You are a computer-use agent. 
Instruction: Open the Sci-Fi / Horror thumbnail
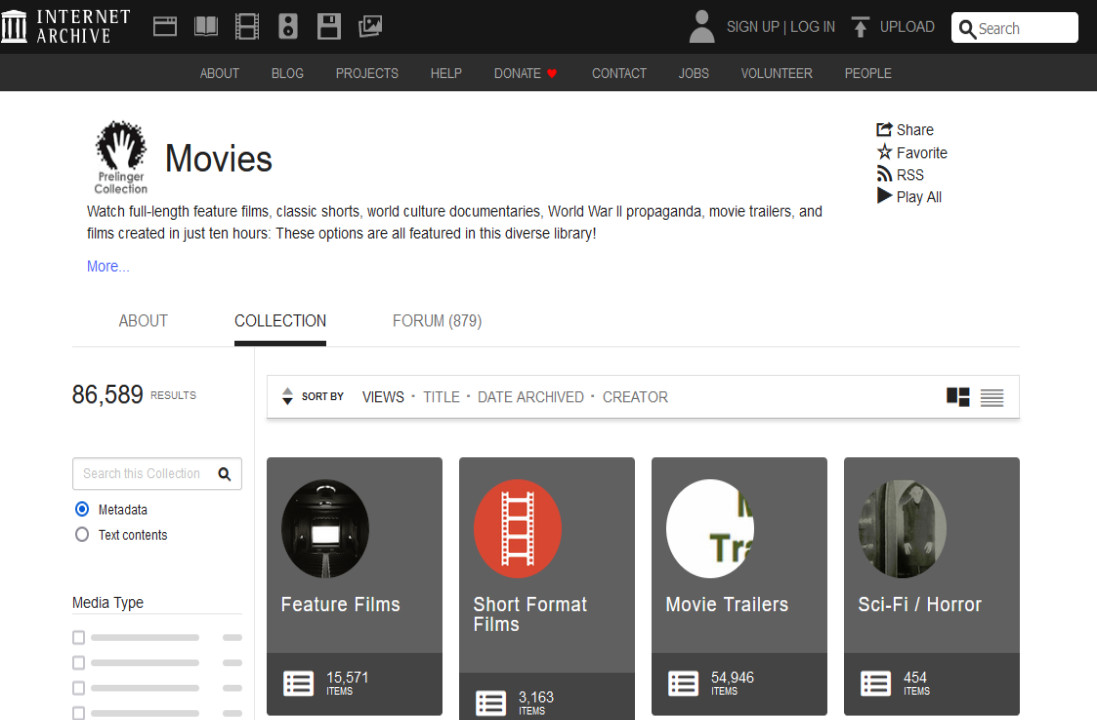pyautogui.click(x=903, y=528)
